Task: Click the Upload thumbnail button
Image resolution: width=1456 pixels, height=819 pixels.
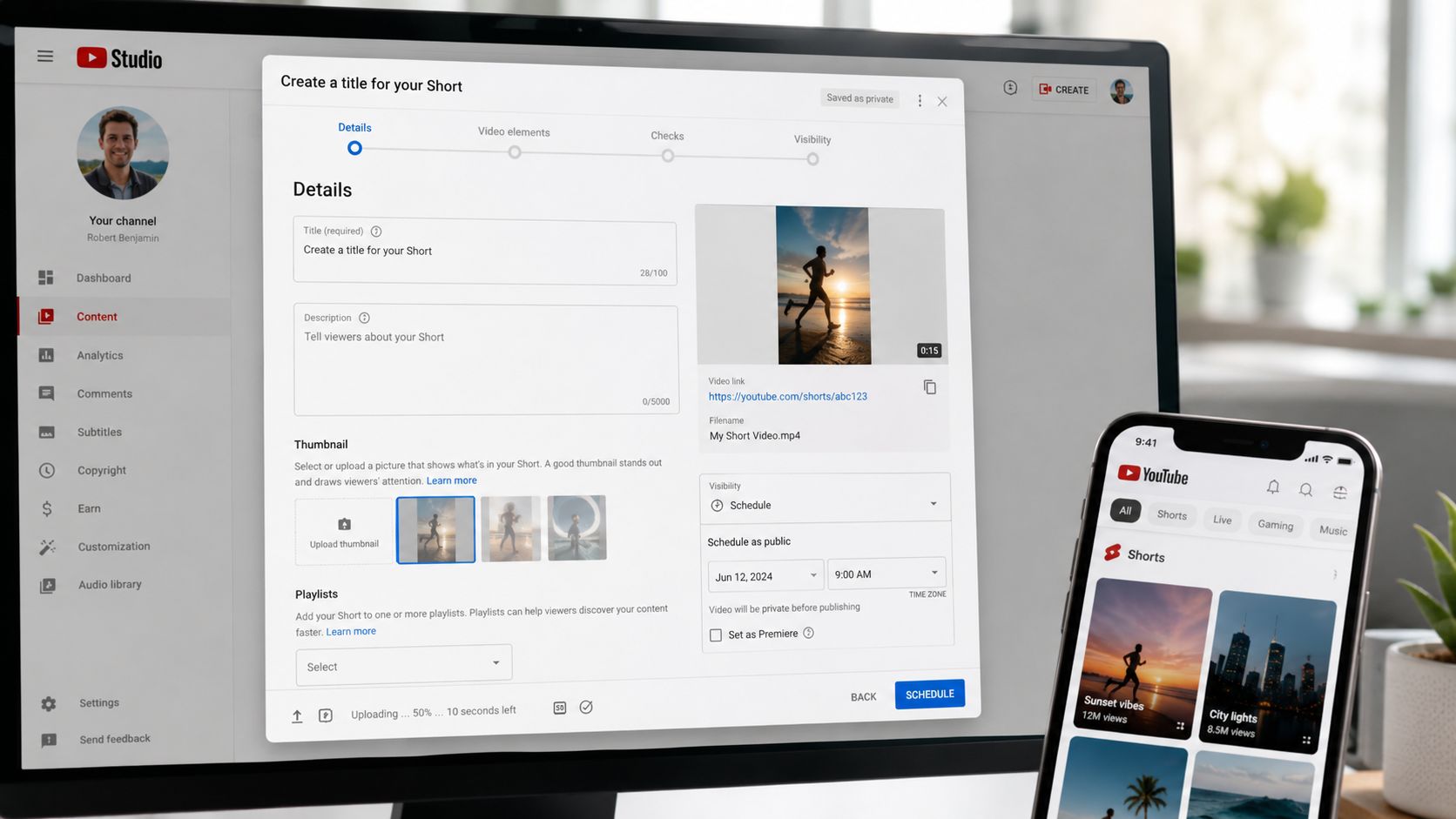Action: point(344,531)
